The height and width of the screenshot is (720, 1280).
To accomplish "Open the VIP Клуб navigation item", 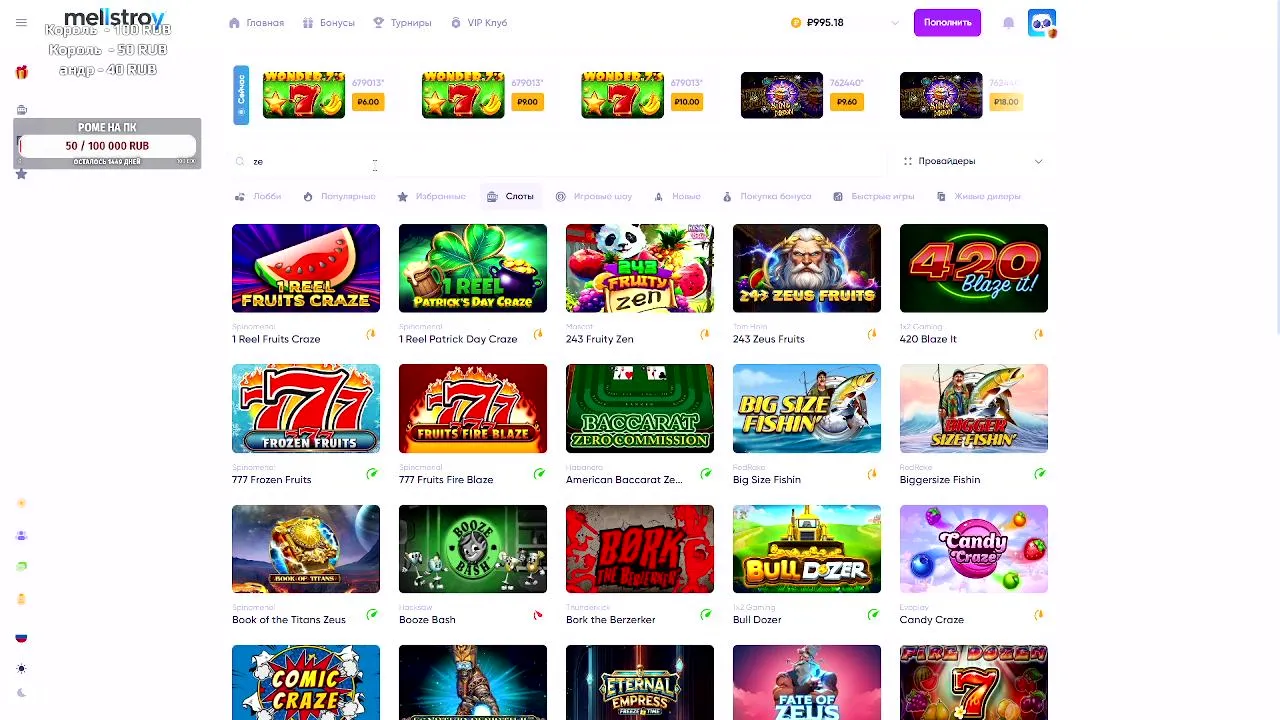I will (x=479, y=22).
